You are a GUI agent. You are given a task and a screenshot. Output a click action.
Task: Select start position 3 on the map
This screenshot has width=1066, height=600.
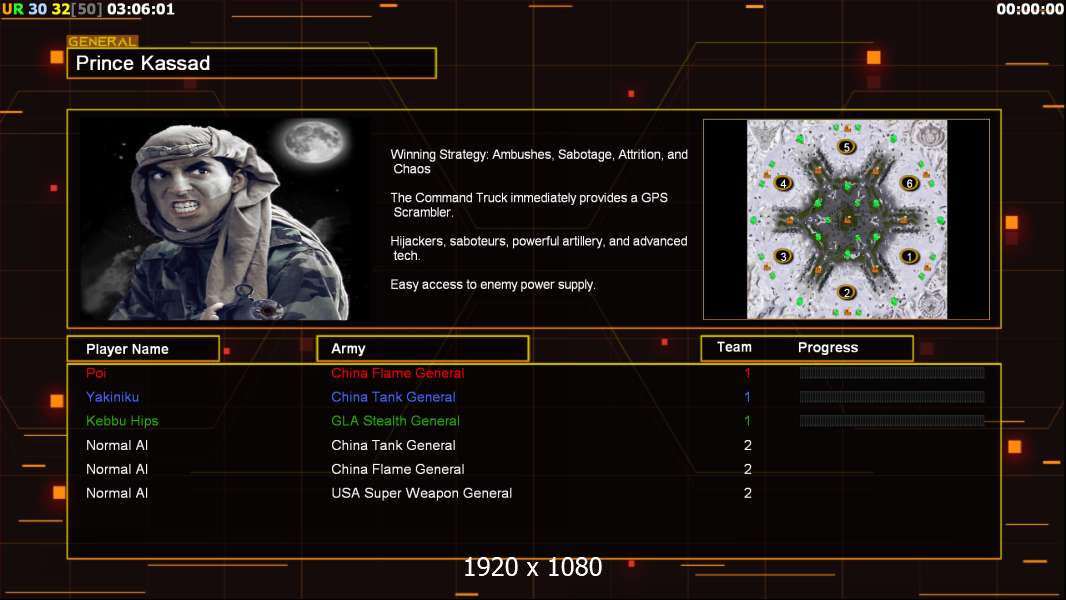pyautogui.click(x=783, y=257)
